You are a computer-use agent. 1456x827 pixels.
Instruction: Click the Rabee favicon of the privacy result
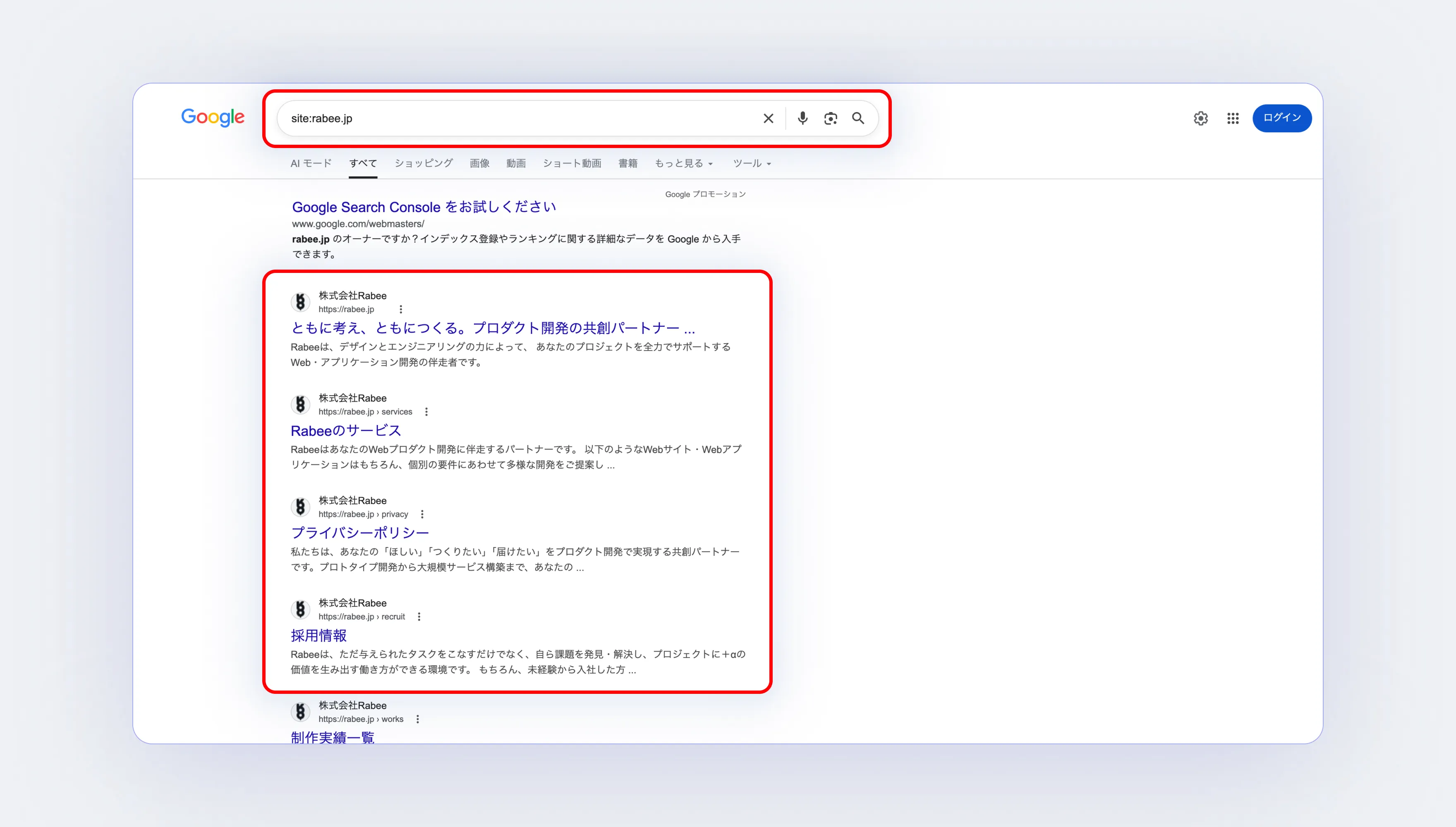(301, 507)
